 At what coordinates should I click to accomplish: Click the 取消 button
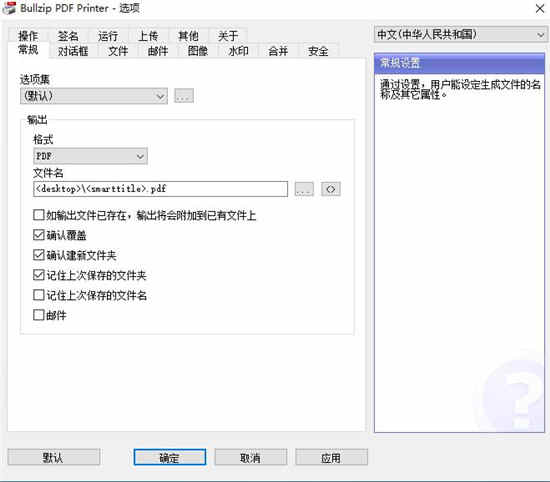coord(250,457)
